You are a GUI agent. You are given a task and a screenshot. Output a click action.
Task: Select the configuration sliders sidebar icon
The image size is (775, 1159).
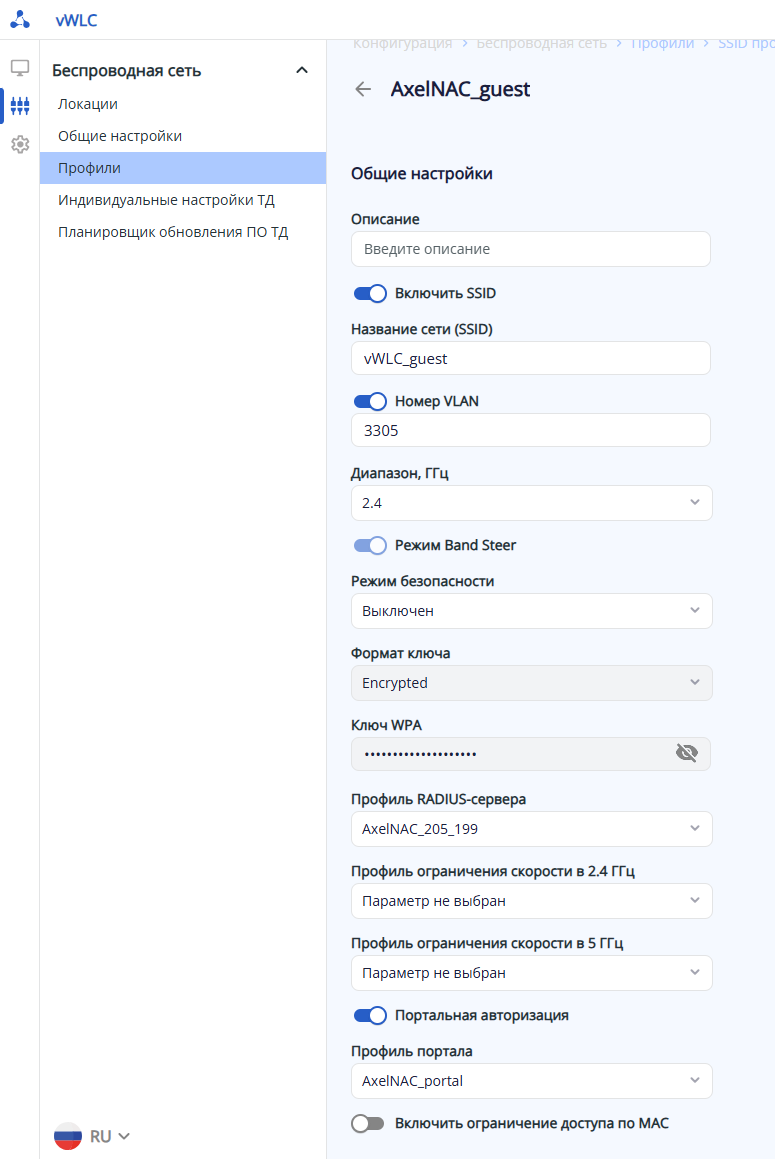pos(20,106)
